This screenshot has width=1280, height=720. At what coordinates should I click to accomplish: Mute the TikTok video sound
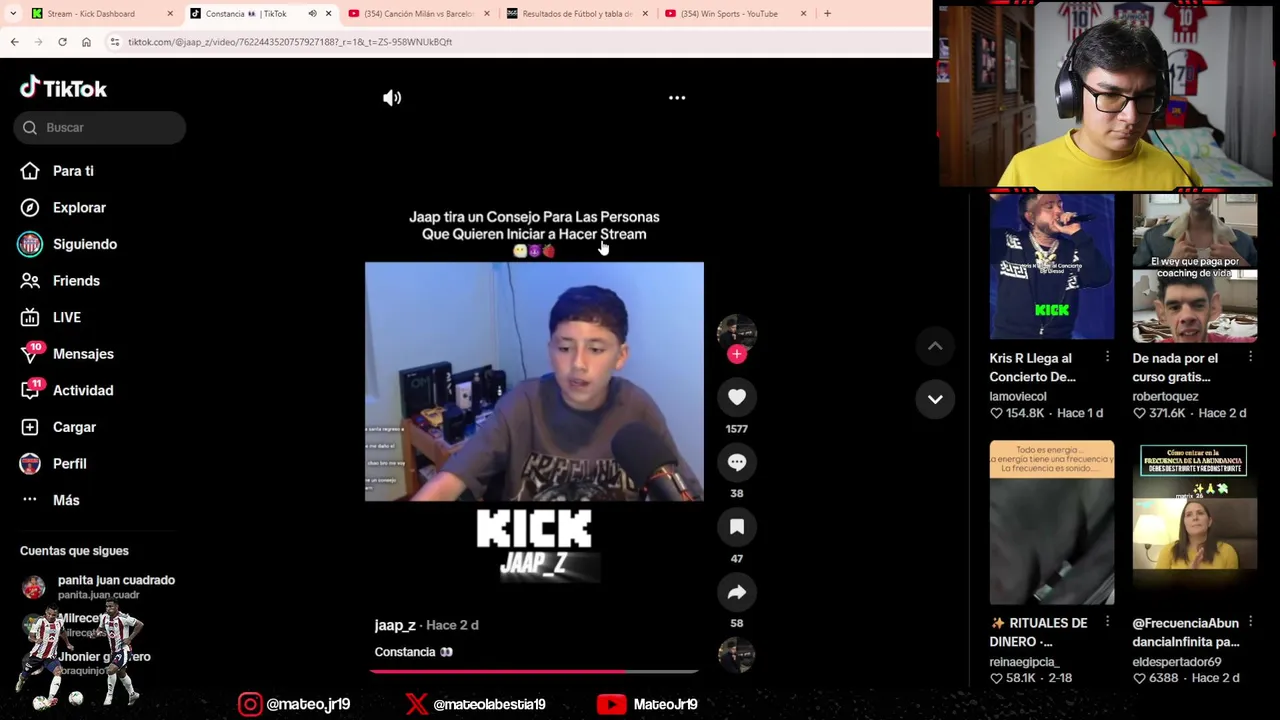pos(392,98)
